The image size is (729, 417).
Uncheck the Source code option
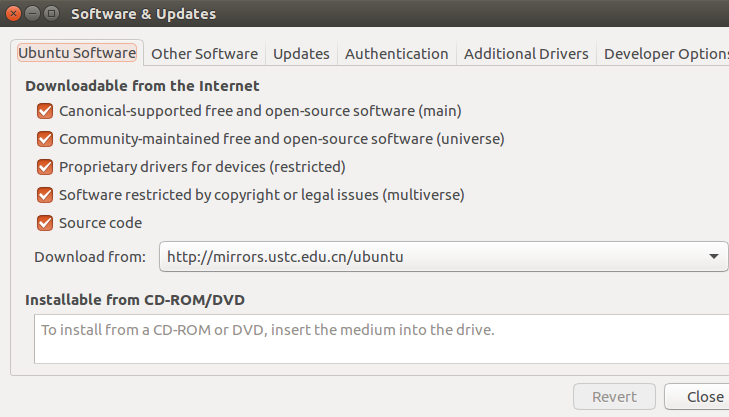[x=45, y=223]
